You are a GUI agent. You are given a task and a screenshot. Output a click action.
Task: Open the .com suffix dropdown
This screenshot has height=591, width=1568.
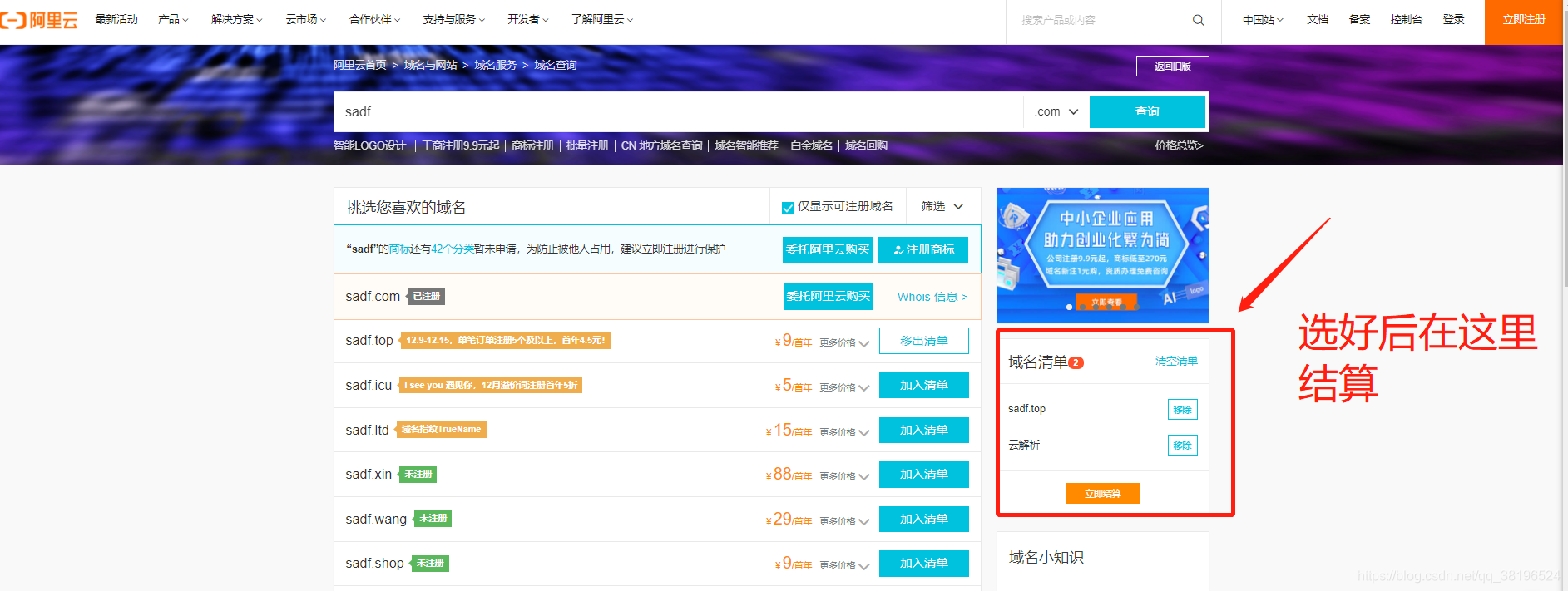pyautogui.click(x=1056, y=111)
